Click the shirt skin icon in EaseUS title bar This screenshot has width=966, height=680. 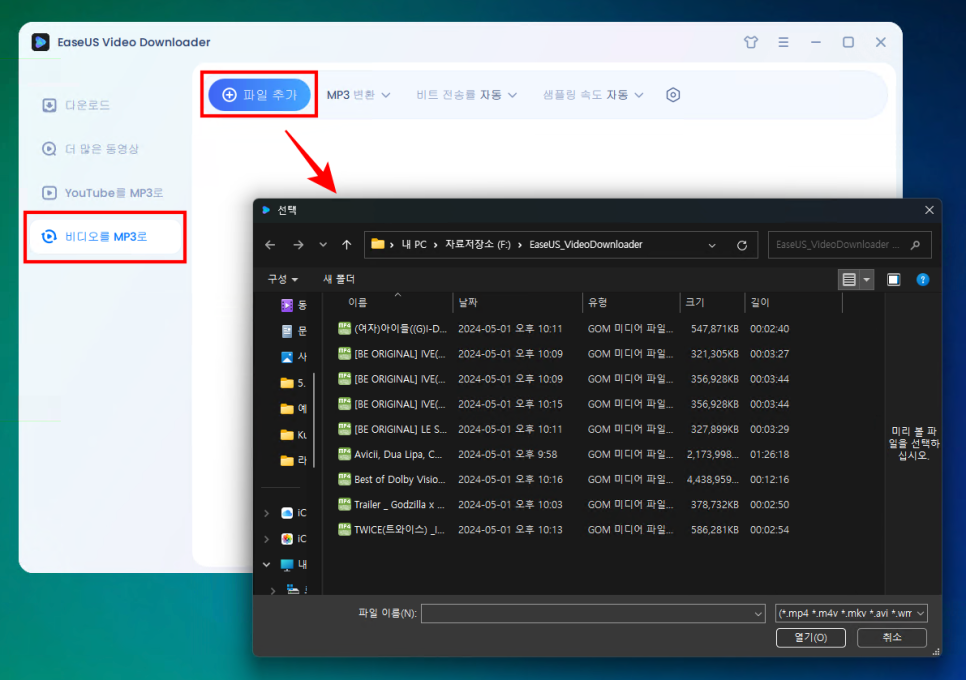(750, 42)
